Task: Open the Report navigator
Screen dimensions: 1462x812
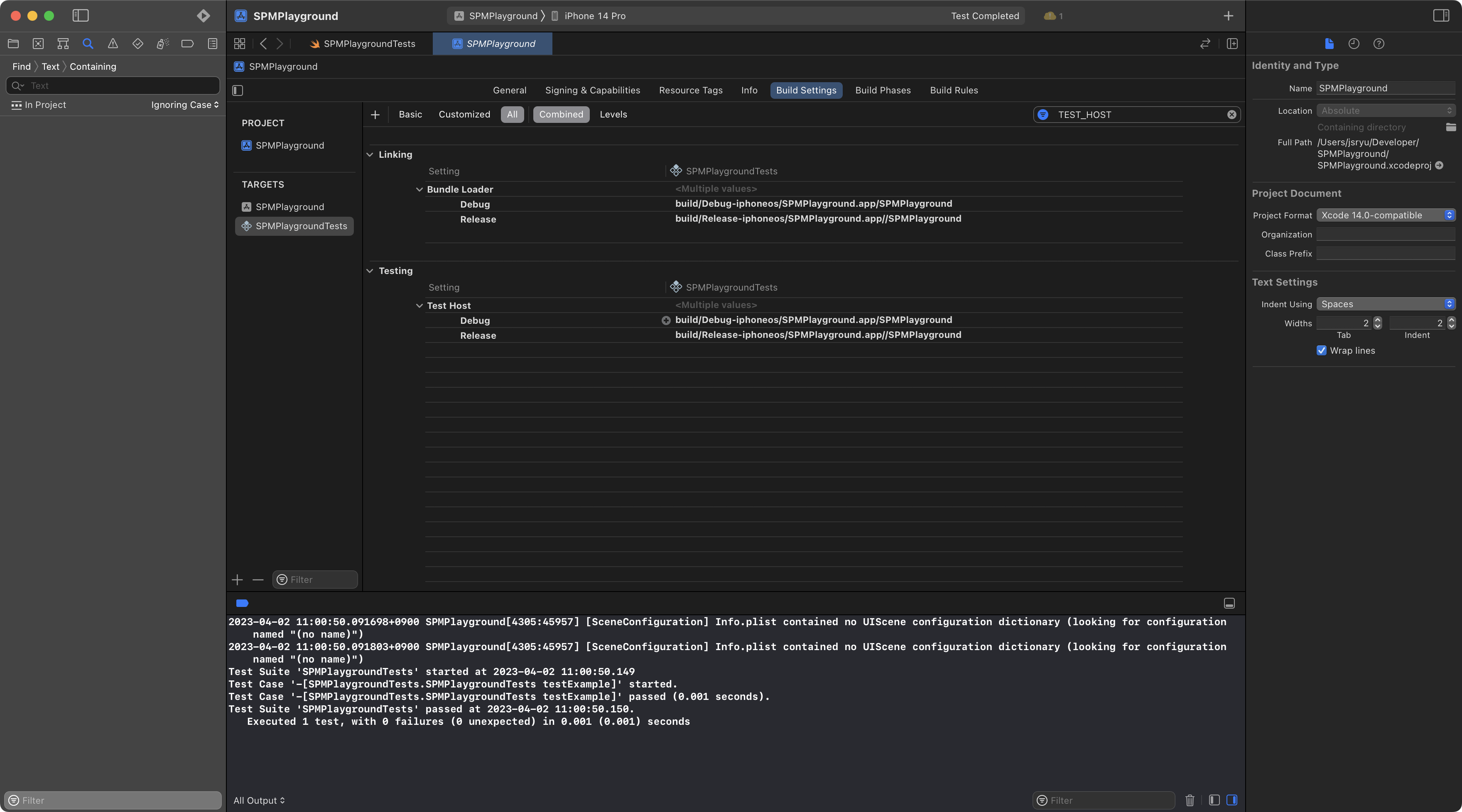Action: pyautogui.click(x=212, y=44)
